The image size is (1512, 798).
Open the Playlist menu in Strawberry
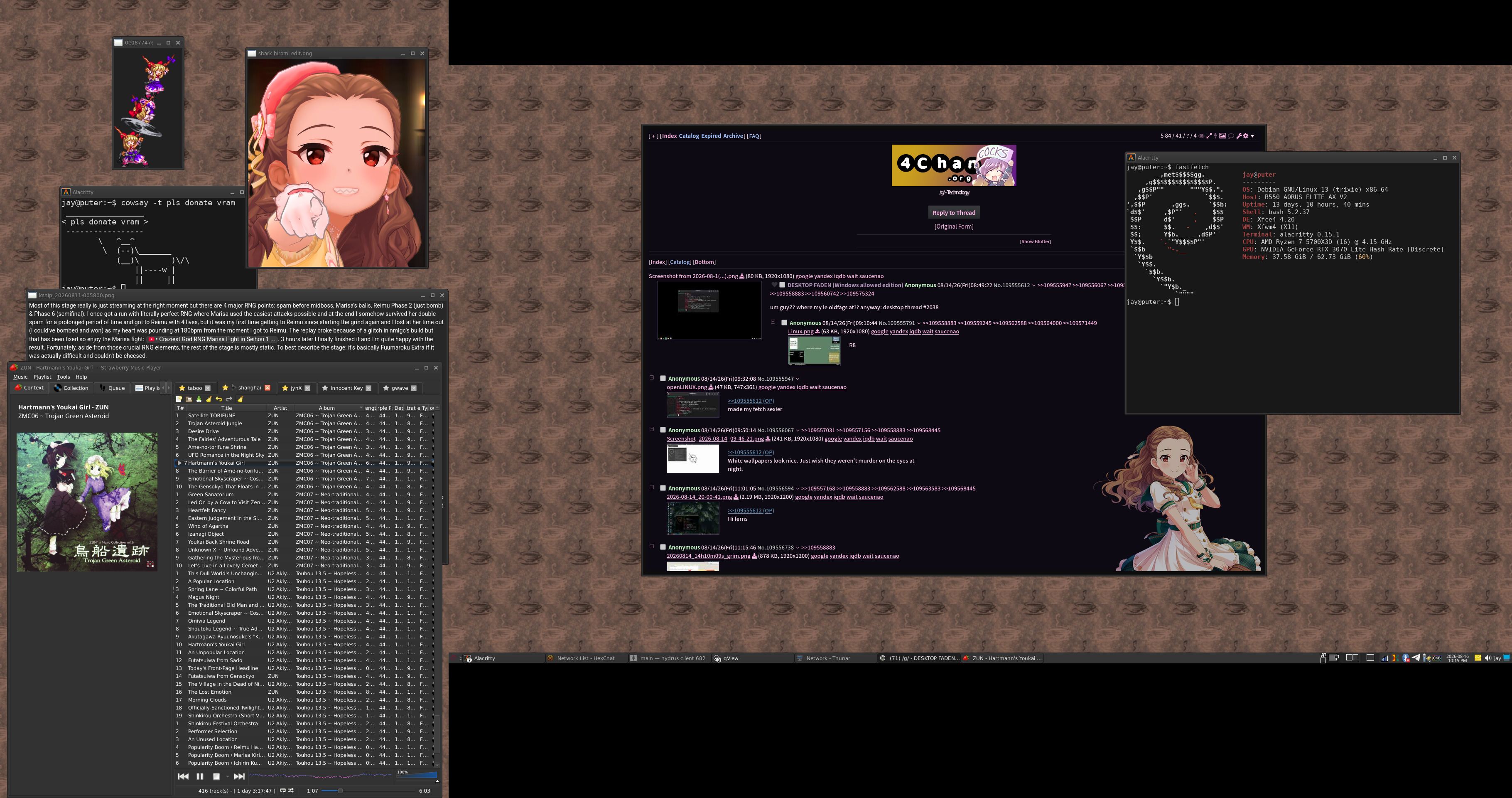point(42,377)
